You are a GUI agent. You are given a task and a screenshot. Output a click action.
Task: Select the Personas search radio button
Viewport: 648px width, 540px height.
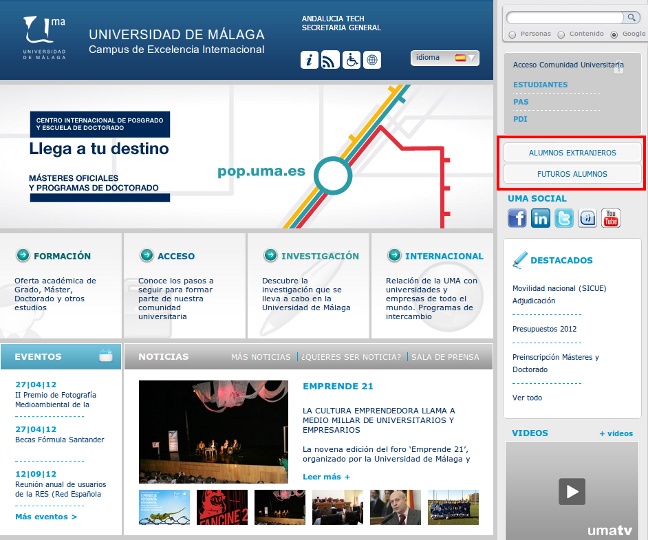click(512, 35)
